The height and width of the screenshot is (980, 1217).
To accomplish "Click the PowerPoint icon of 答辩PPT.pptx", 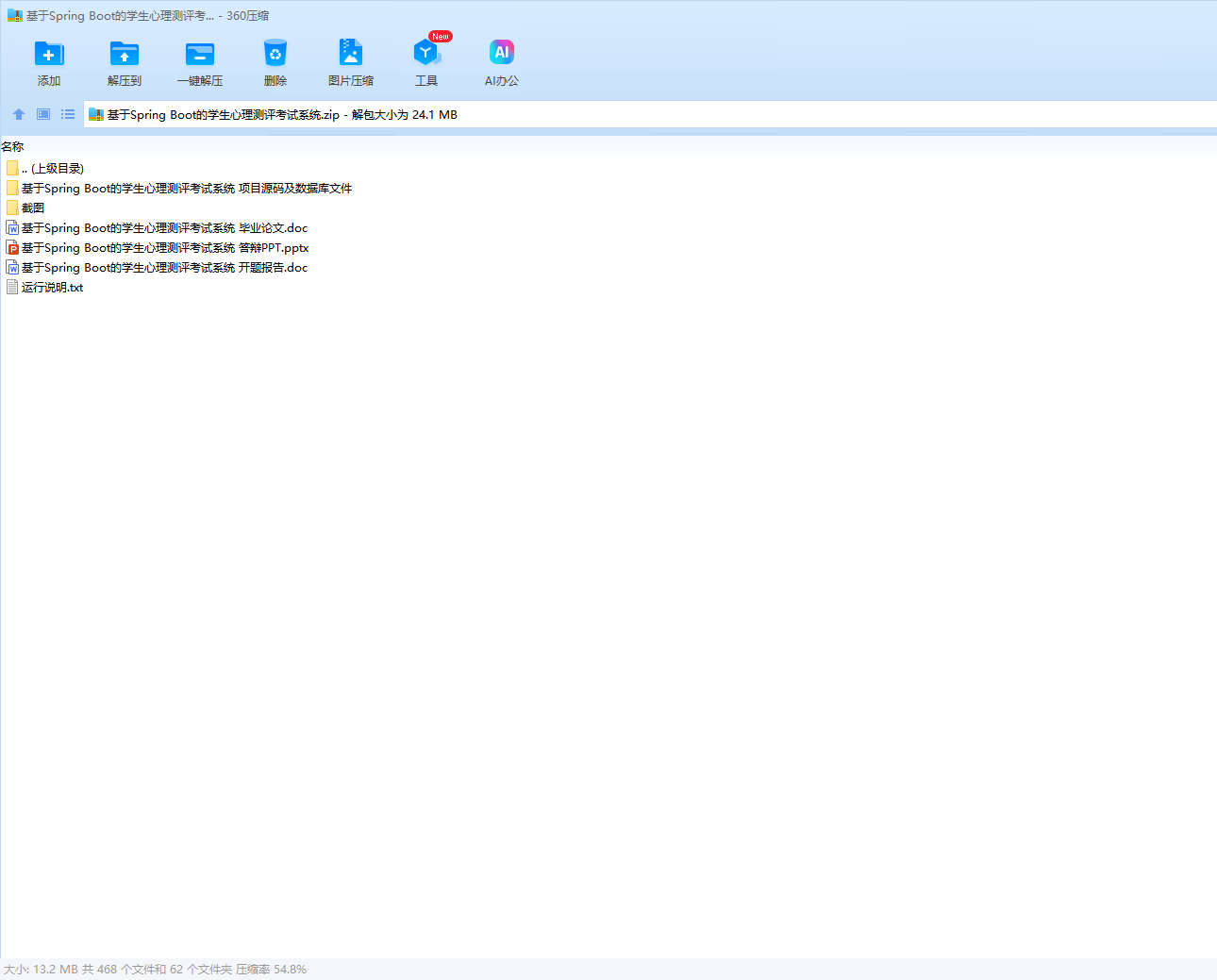I will pyautogui.click(x=12, y=247).
